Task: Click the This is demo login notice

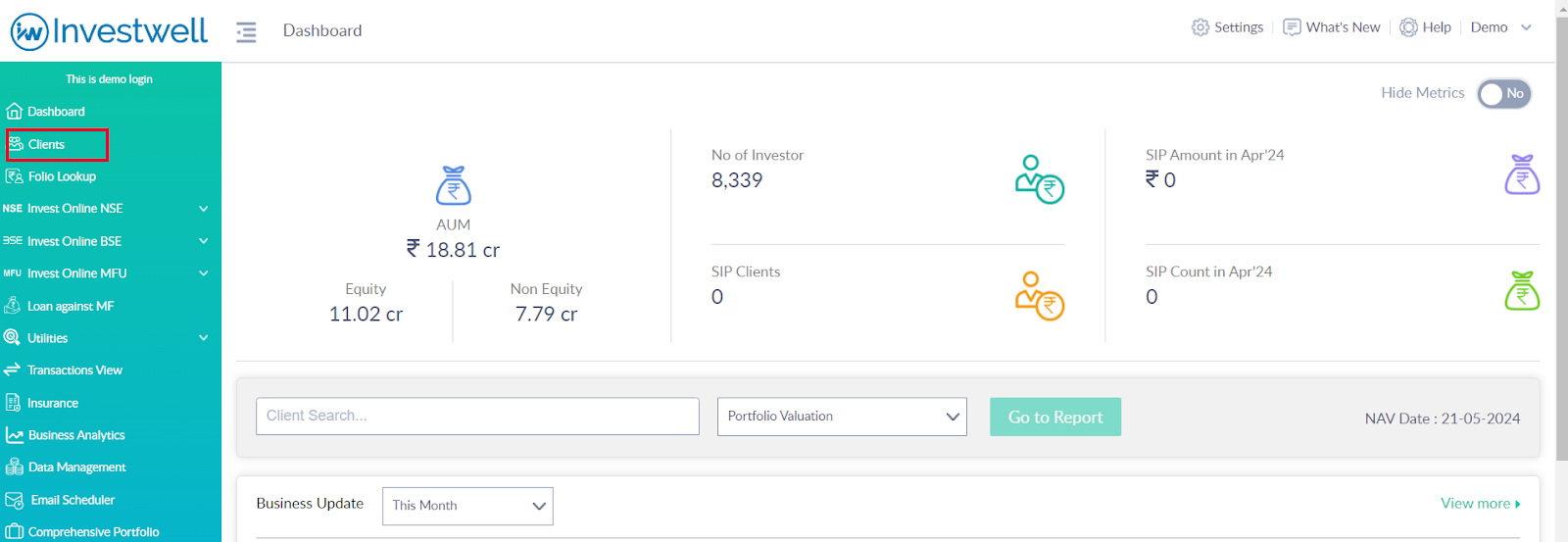Action: 109,79
